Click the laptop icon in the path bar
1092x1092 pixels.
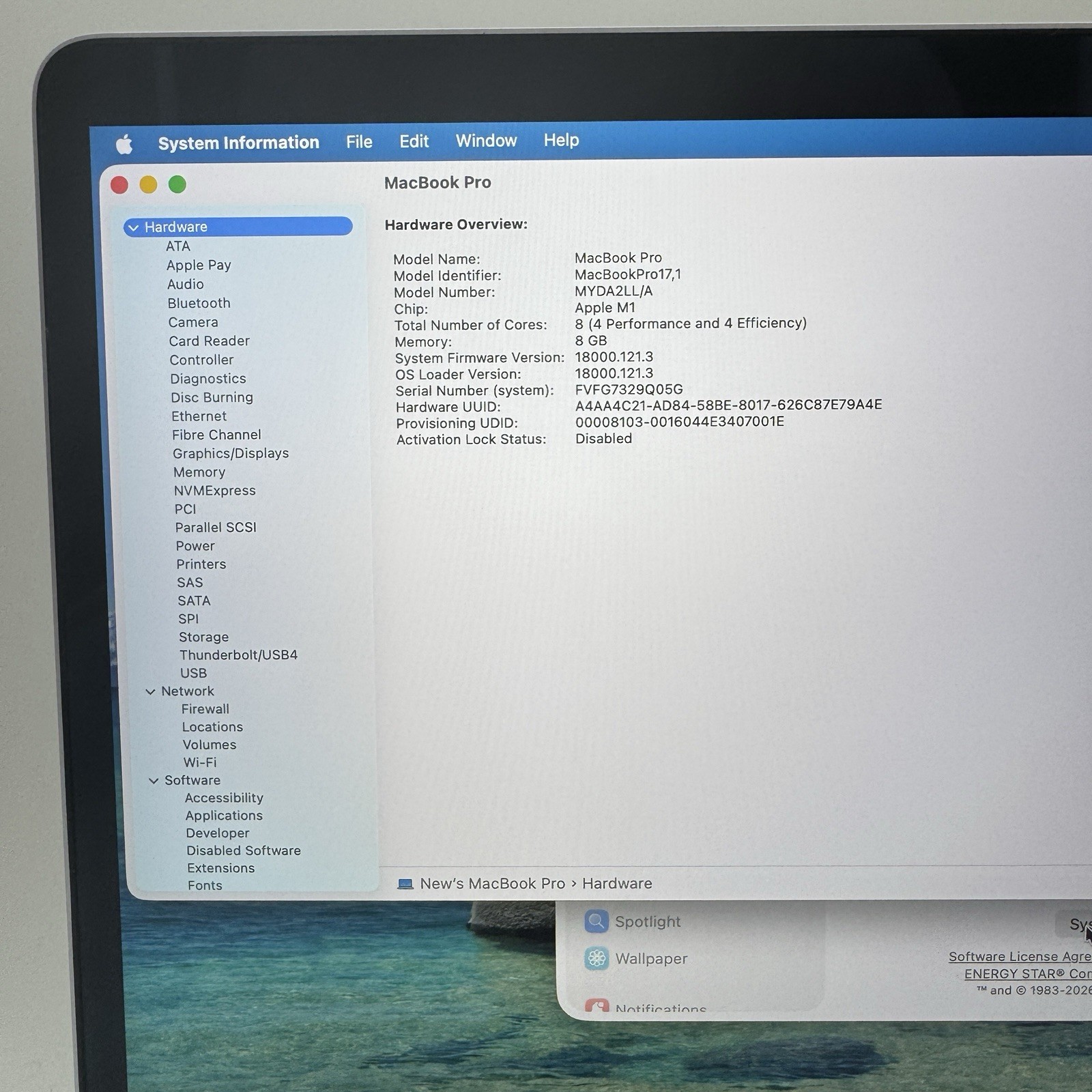(x=405, y=884)
